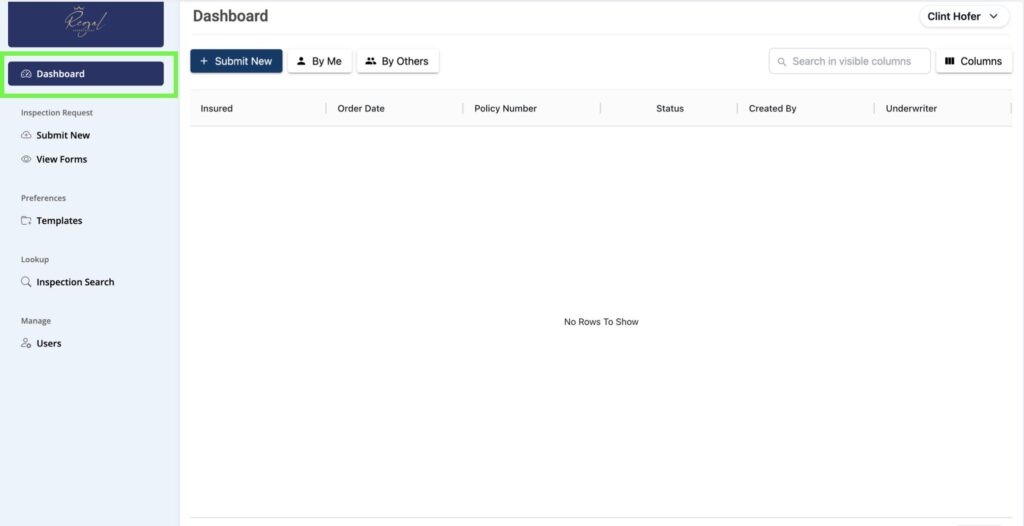
Task: Open the Columns chooser
Action: pyautogui.click(x=973, y=61)
